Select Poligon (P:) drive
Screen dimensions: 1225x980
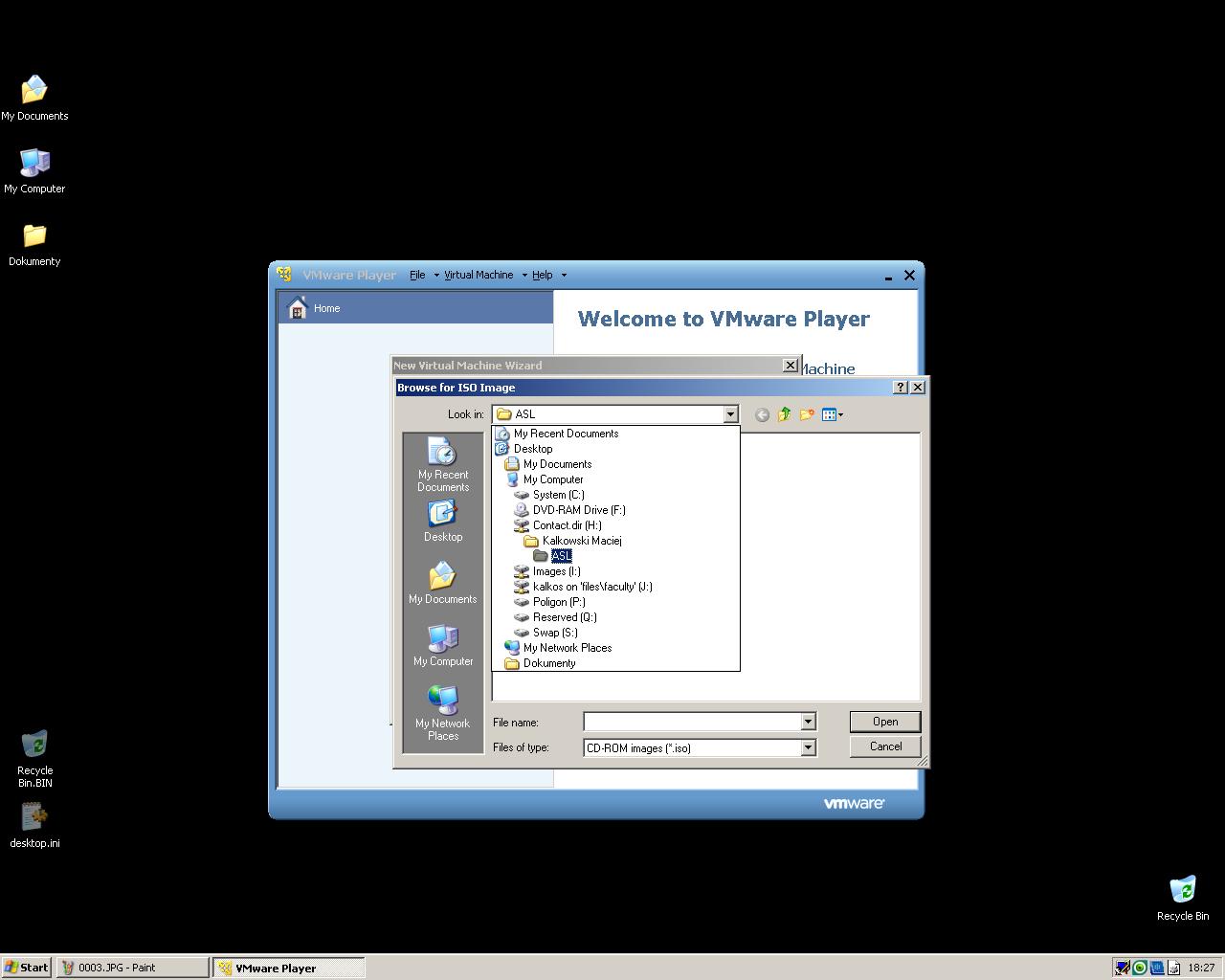click(x=615, y=602)
